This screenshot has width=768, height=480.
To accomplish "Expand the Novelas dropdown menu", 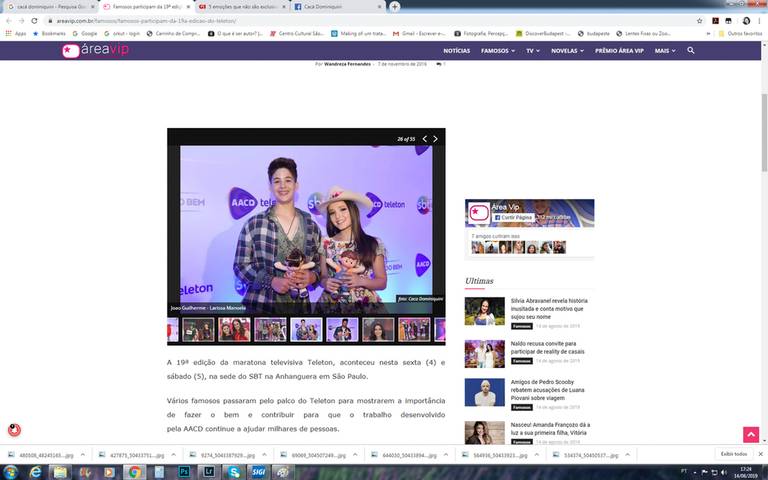I will click(567, 51).
